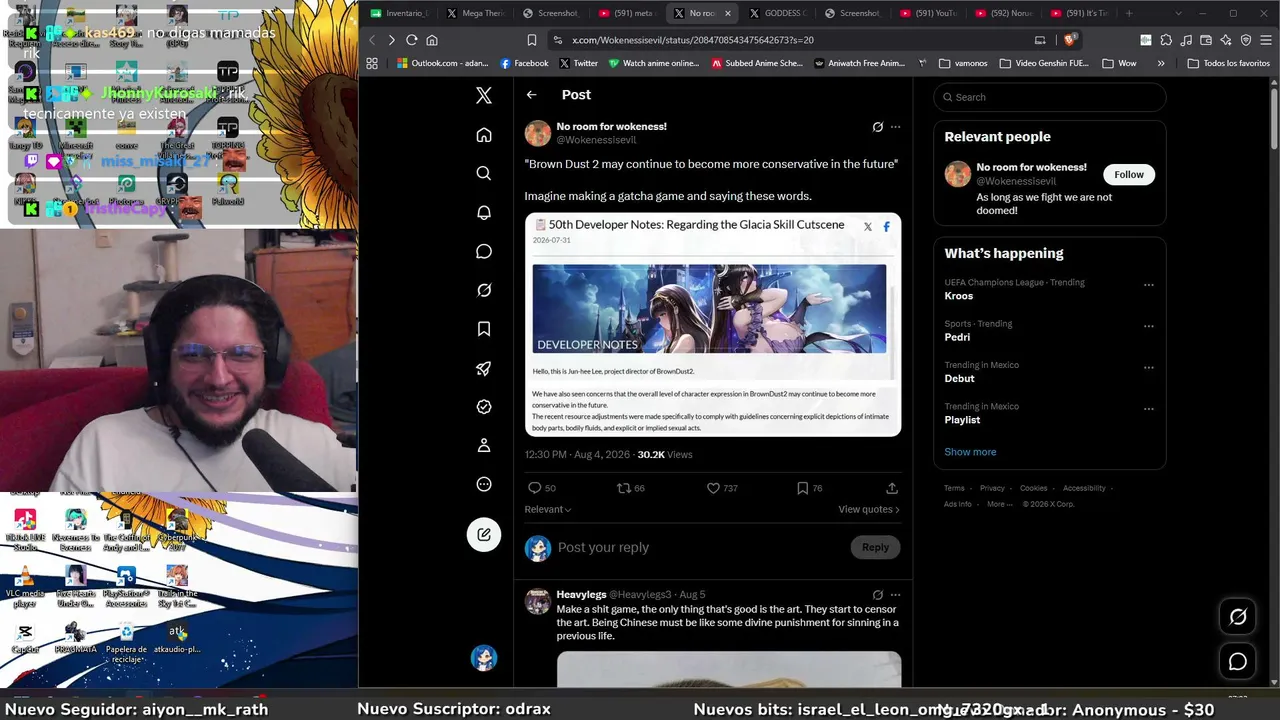The width and height of the screenshot is (1280, 720).
Task: Open View quotes link
Action: click(869, 509)
